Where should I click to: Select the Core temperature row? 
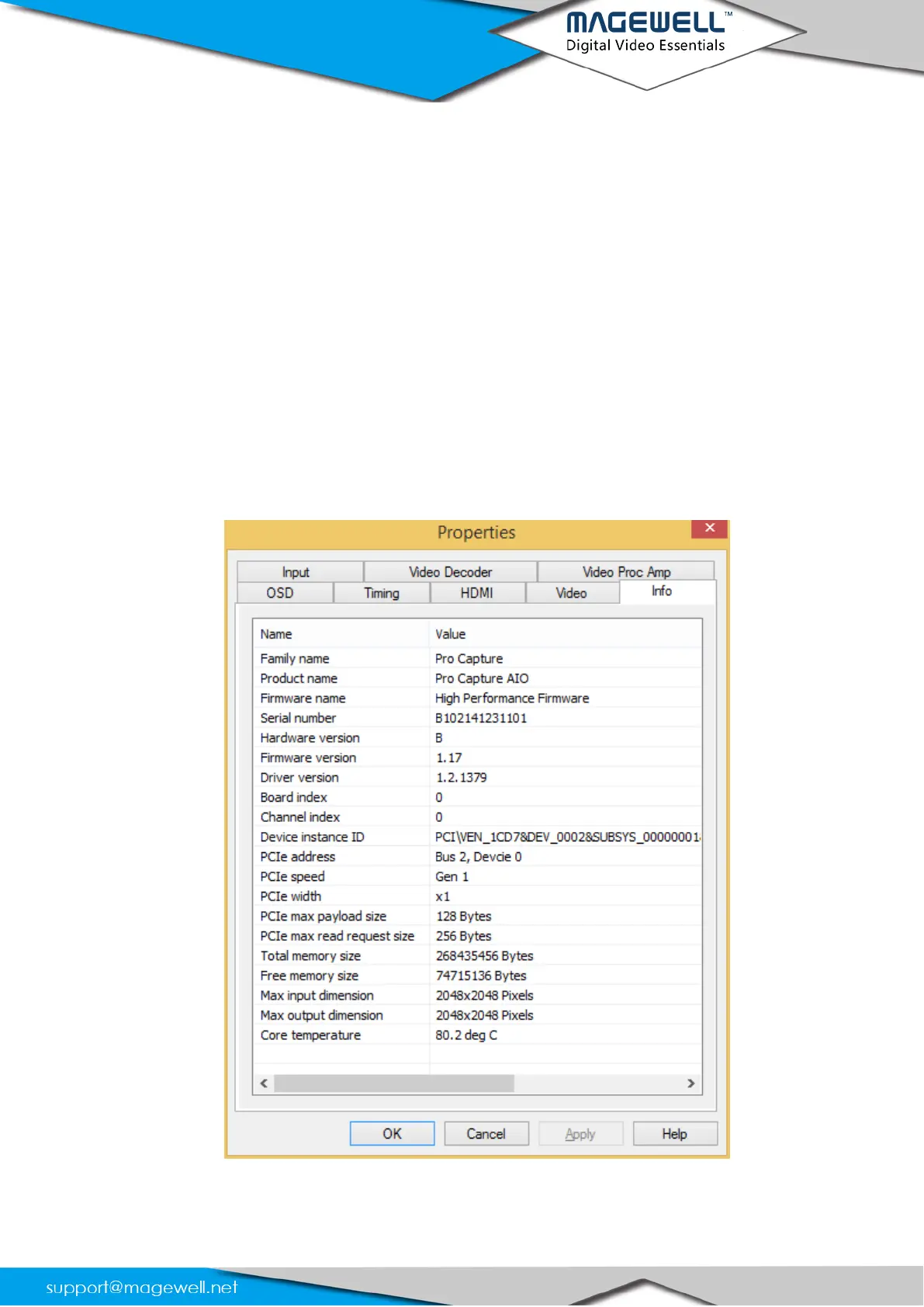(478, 1035)
